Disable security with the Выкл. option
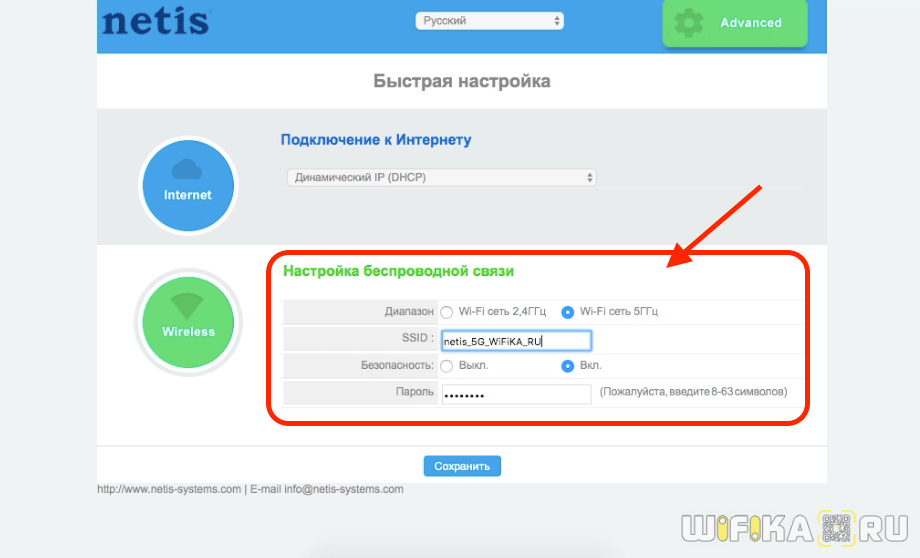920x558 pixels. coord(447,366)
